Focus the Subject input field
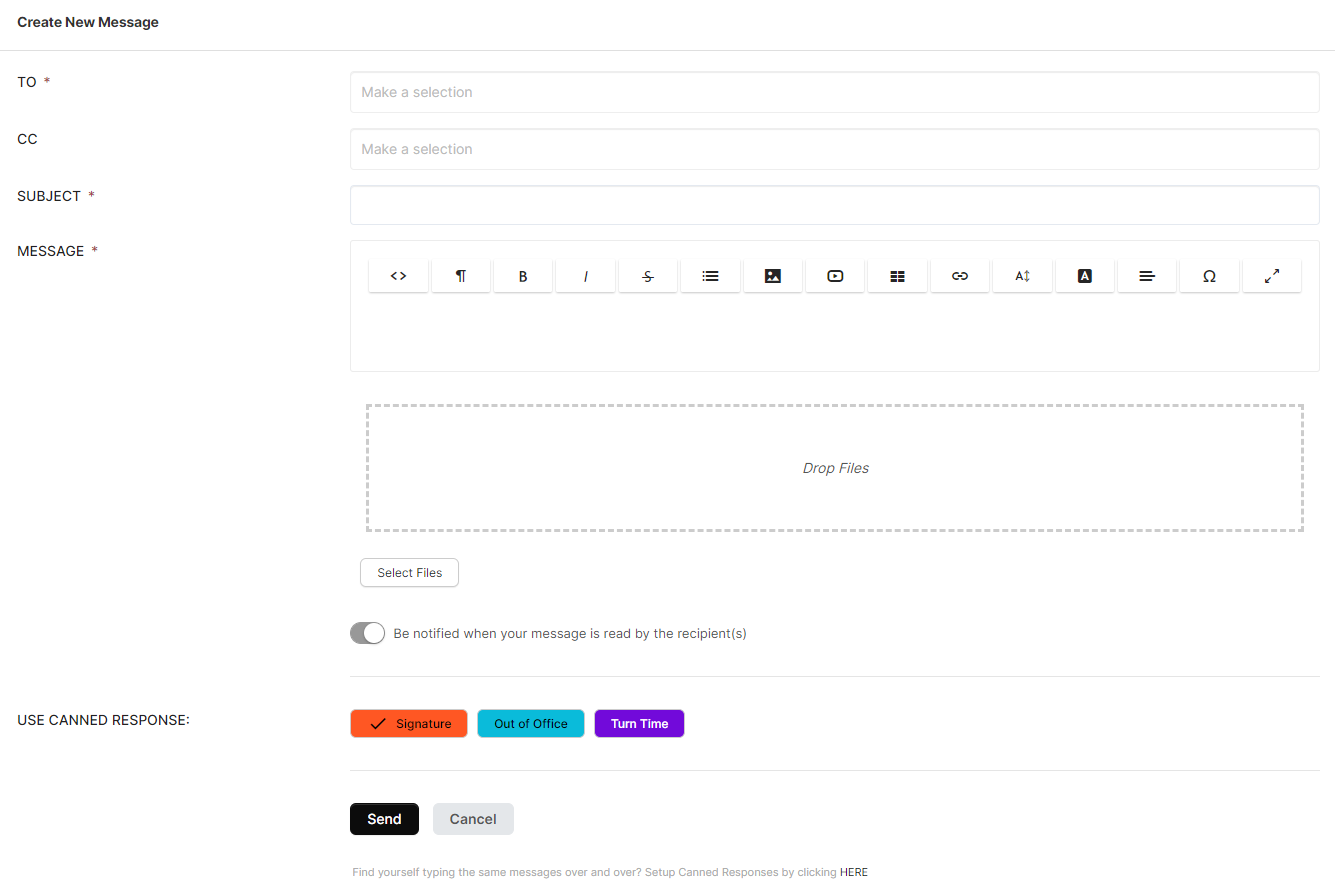The height and width of the screenshot is (894, 1335). coord(834,205)
